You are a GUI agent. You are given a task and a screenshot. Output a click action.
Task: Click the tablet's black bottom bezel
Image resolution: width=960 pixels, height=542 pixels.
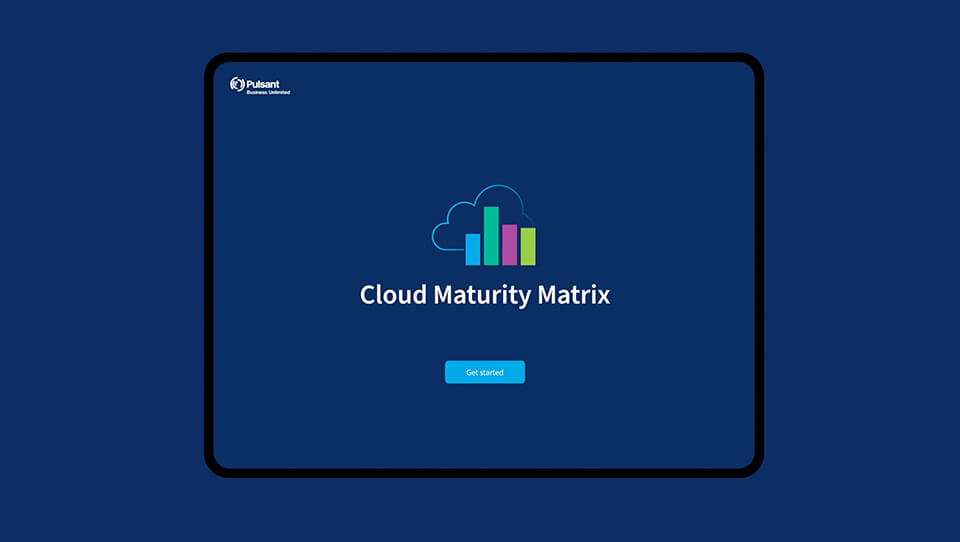[x=484, y=473]
